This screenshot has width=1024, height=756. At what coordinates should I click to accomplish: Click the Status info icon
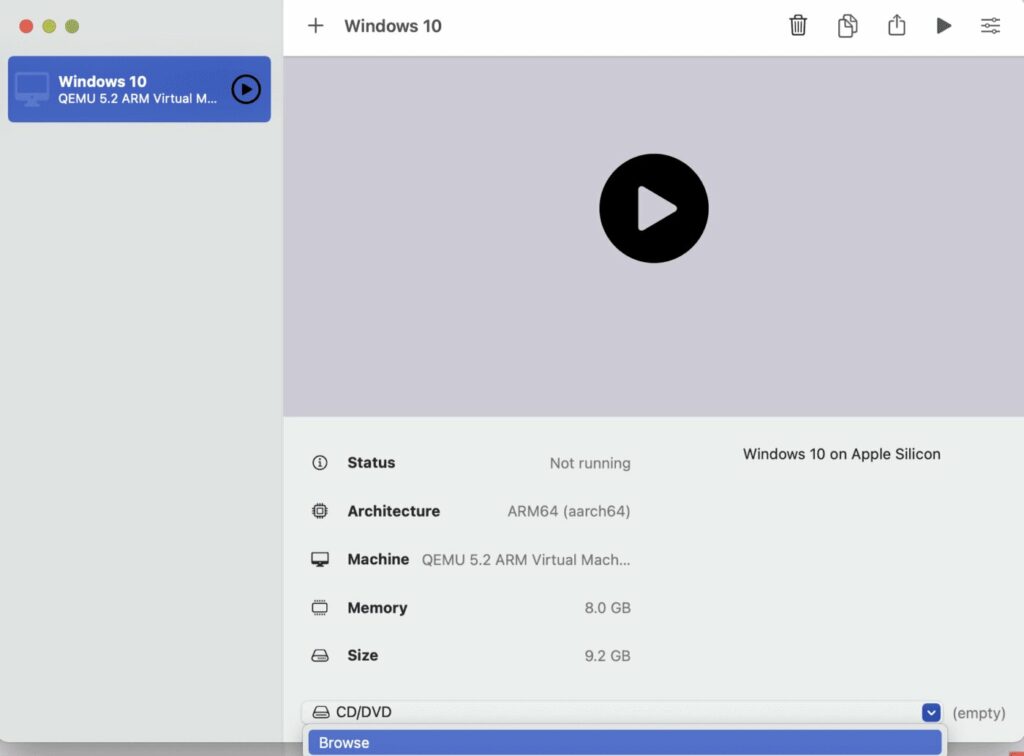pyautogui.click(x=319, y=462)
